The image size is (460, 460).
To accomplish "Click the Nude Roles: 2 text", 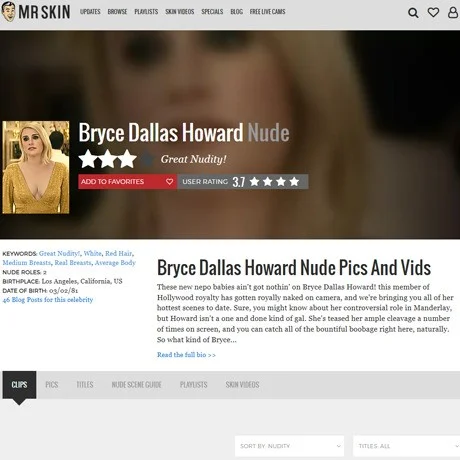I will coord(24,272).
